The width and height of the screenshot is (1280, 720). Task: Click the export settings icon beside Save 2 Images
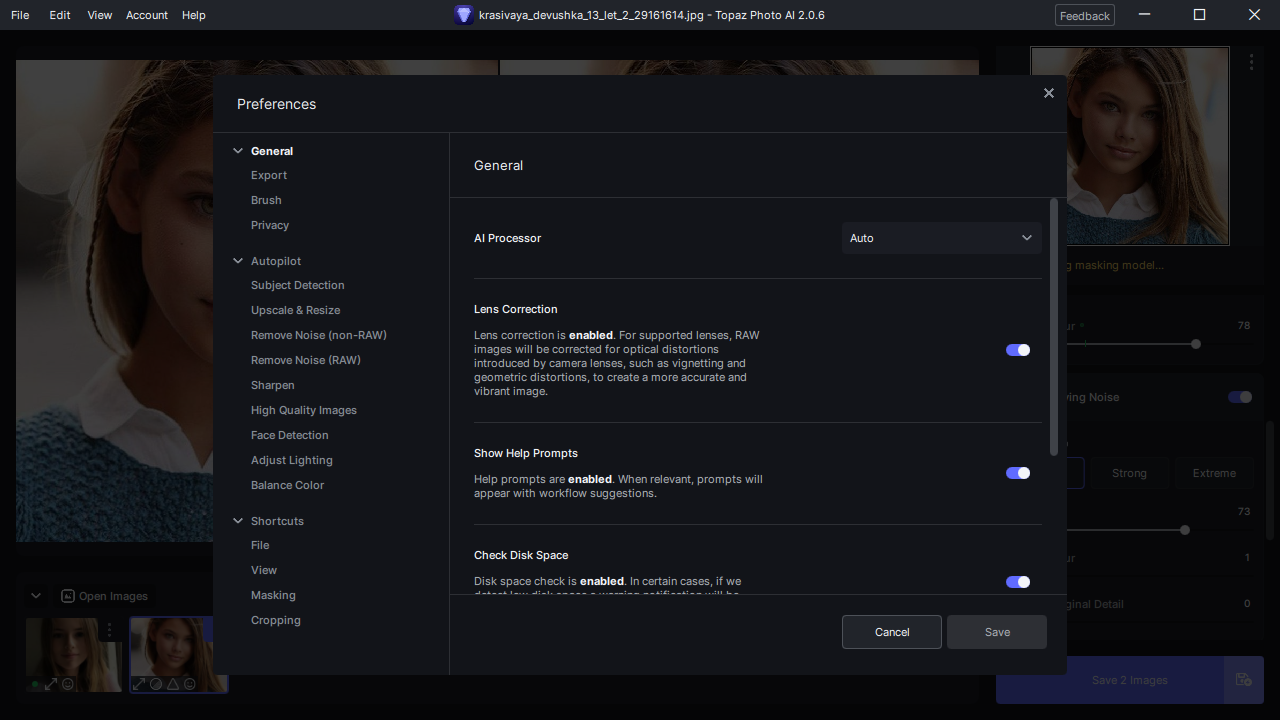click(1243, 680)
